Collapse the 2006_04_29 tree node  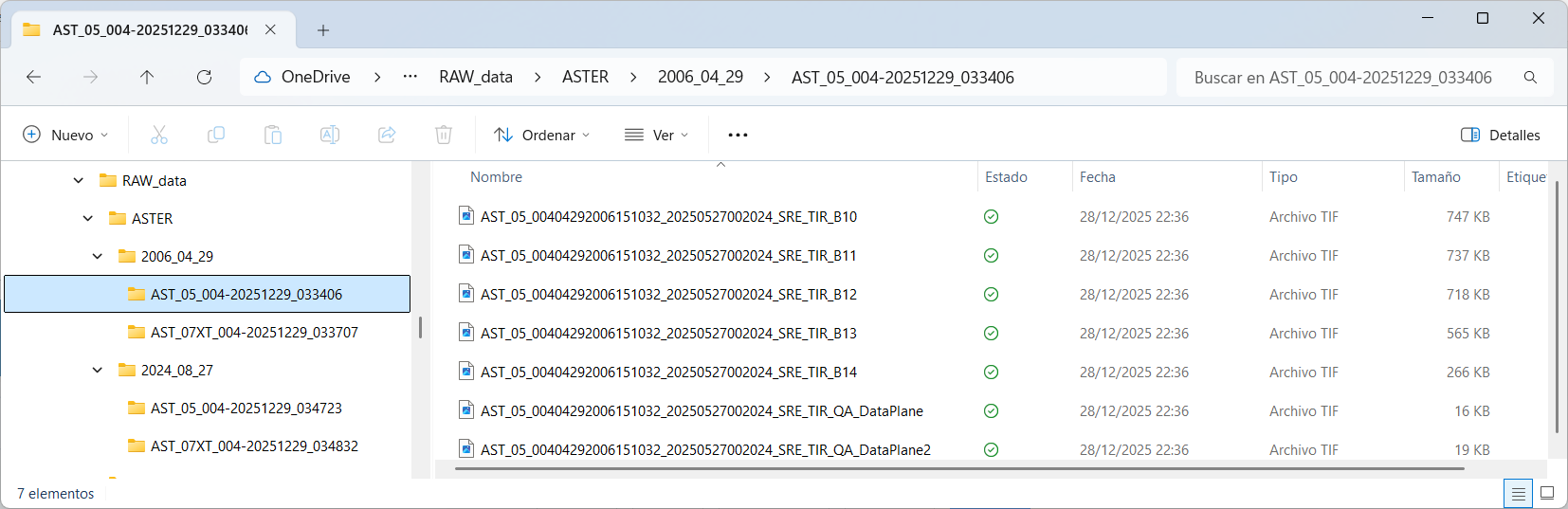point(98,256)
